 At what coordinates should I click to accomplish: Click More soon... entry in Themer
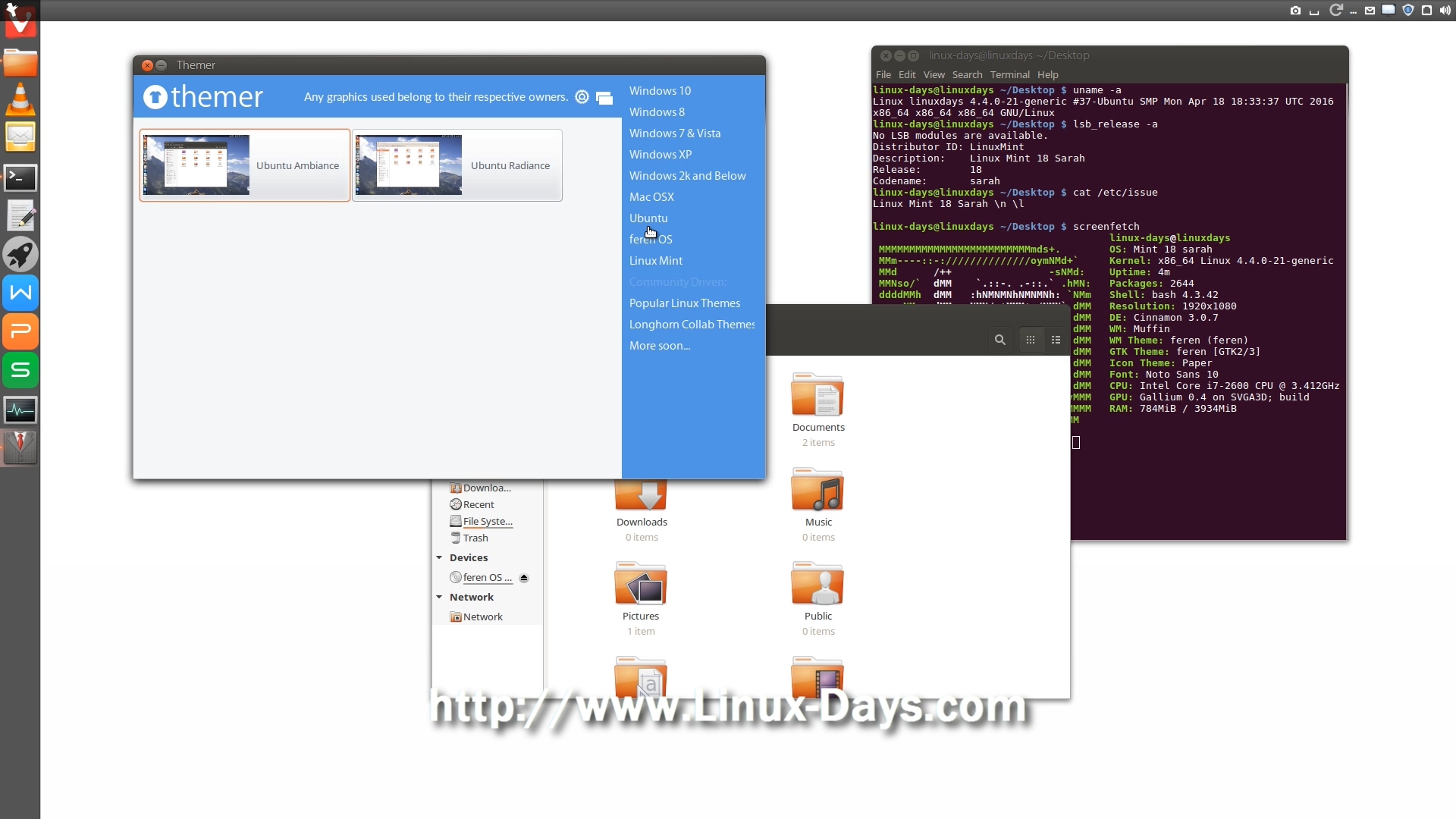(x=660, y=345)
